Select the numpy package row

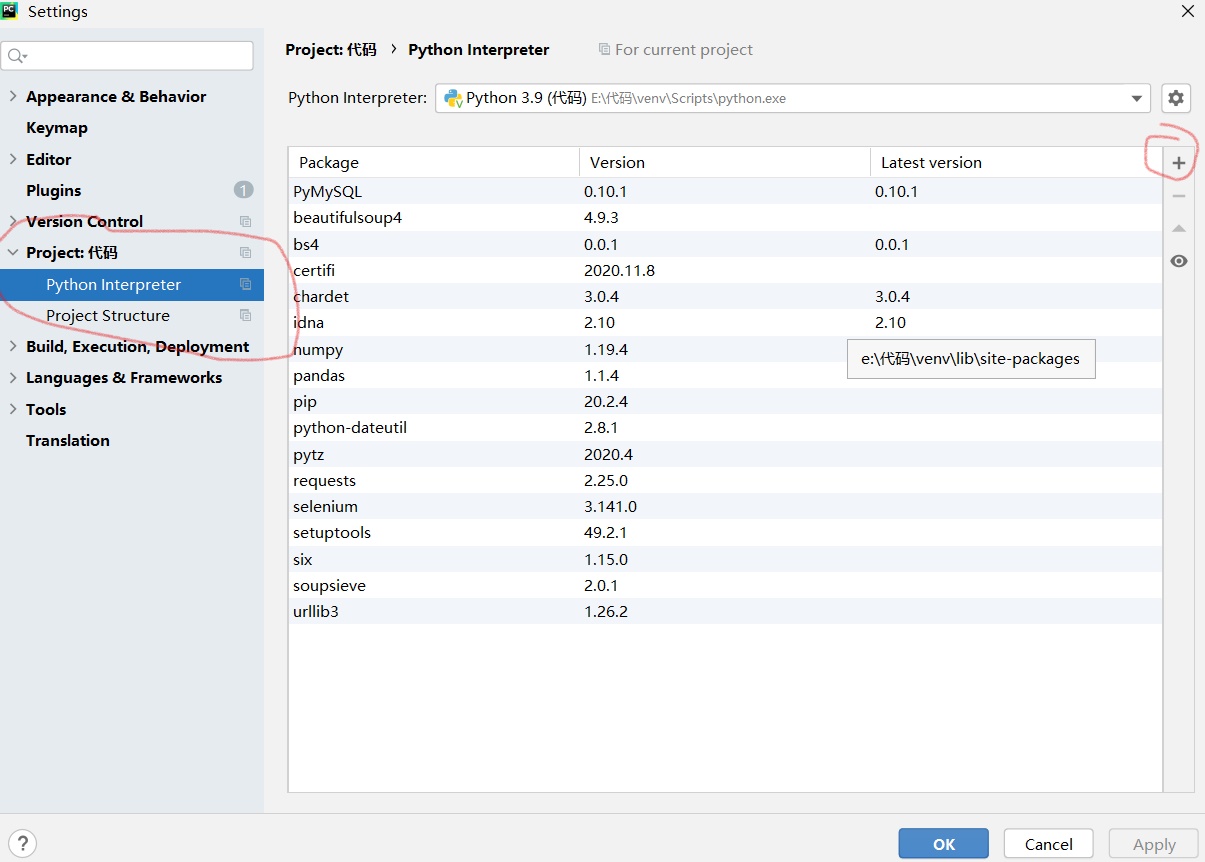[725, 349]
